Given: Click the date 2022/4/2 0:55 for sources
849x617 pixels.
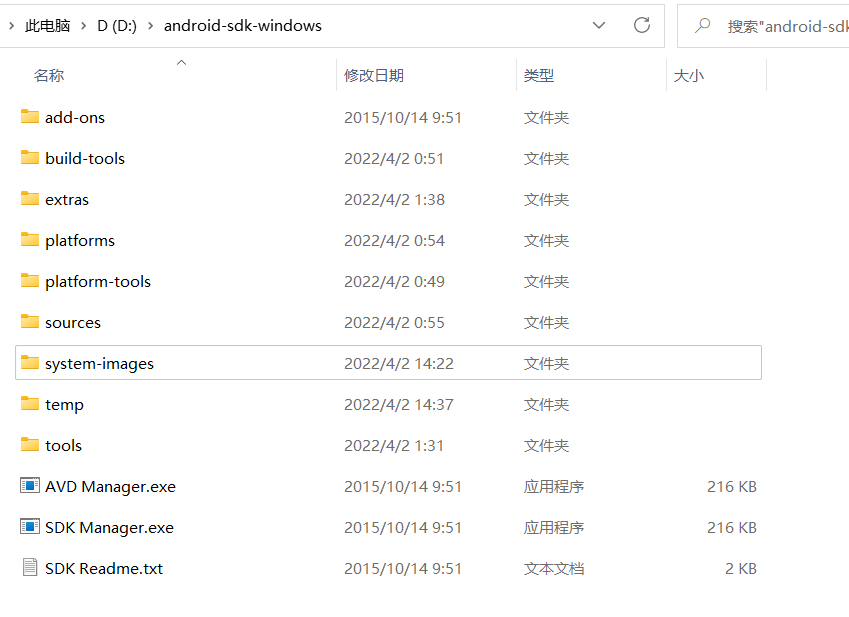Looking at the screenshot, I should click(394, 323).
